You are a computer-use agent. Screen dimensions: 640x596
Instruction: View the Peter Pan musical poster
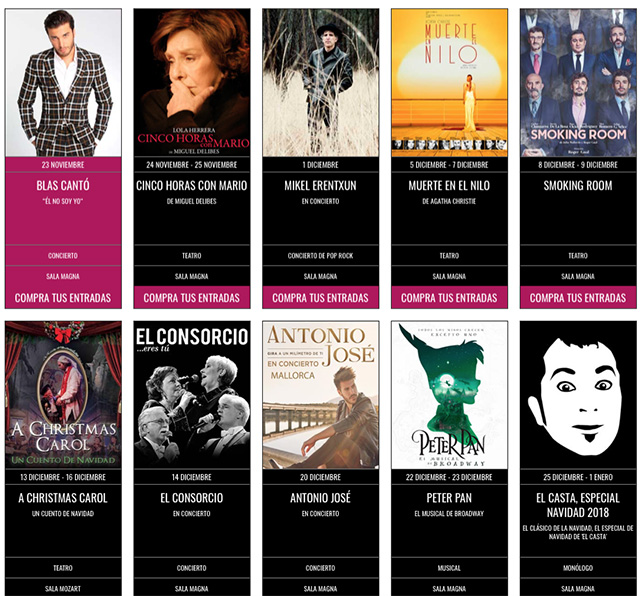click(449, 395)
